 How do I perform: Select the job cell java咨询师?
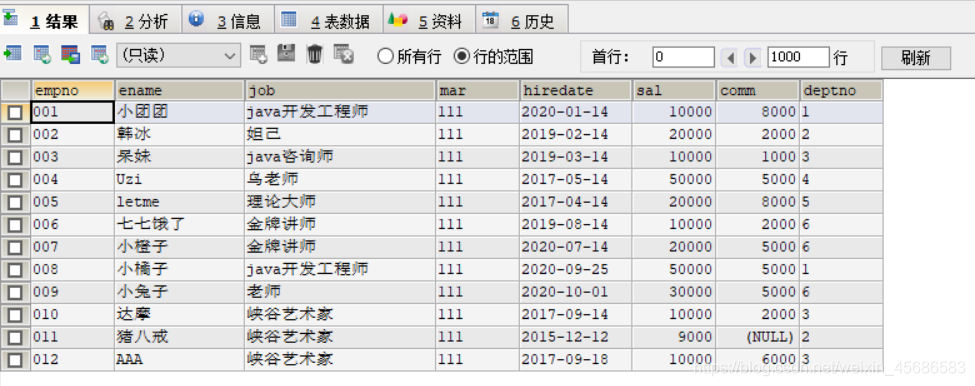coord(340,157)
